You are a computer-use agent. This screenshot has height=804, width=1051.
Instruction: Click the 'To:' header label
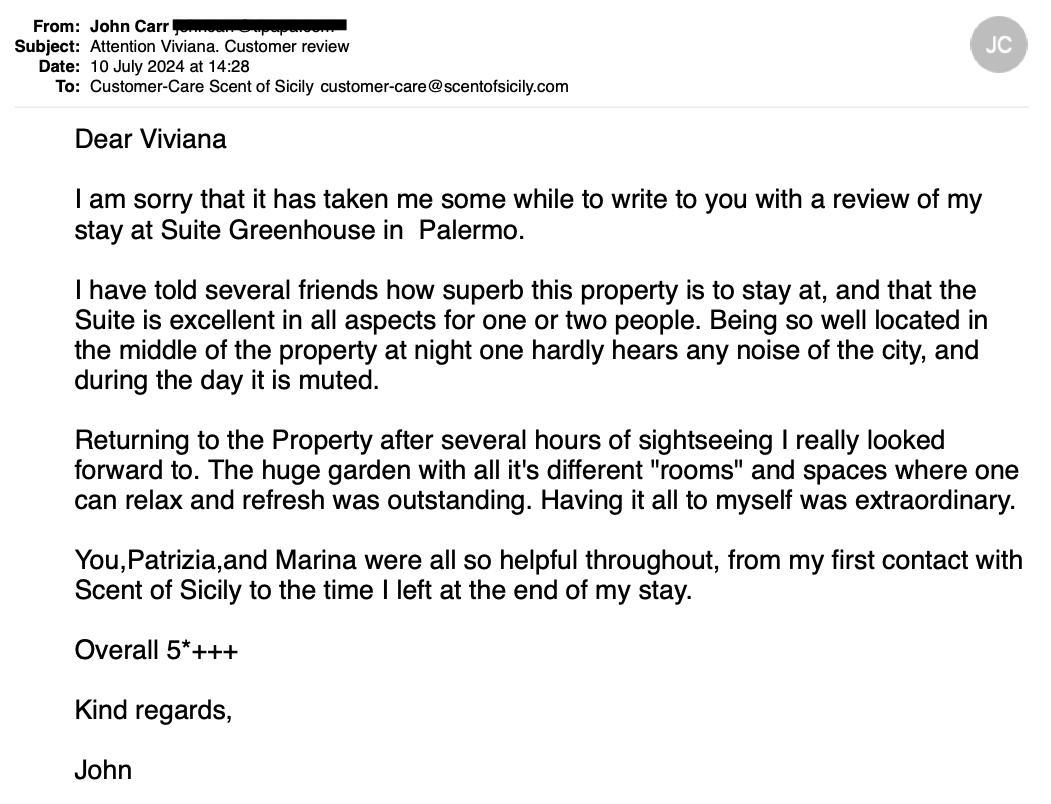[67, 86]
